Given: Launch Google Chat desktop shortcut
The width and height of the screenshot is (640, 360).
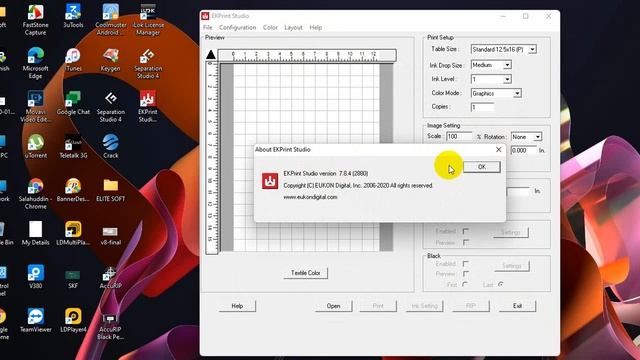Looking at the screenshot, I should [x=73, y=103].
